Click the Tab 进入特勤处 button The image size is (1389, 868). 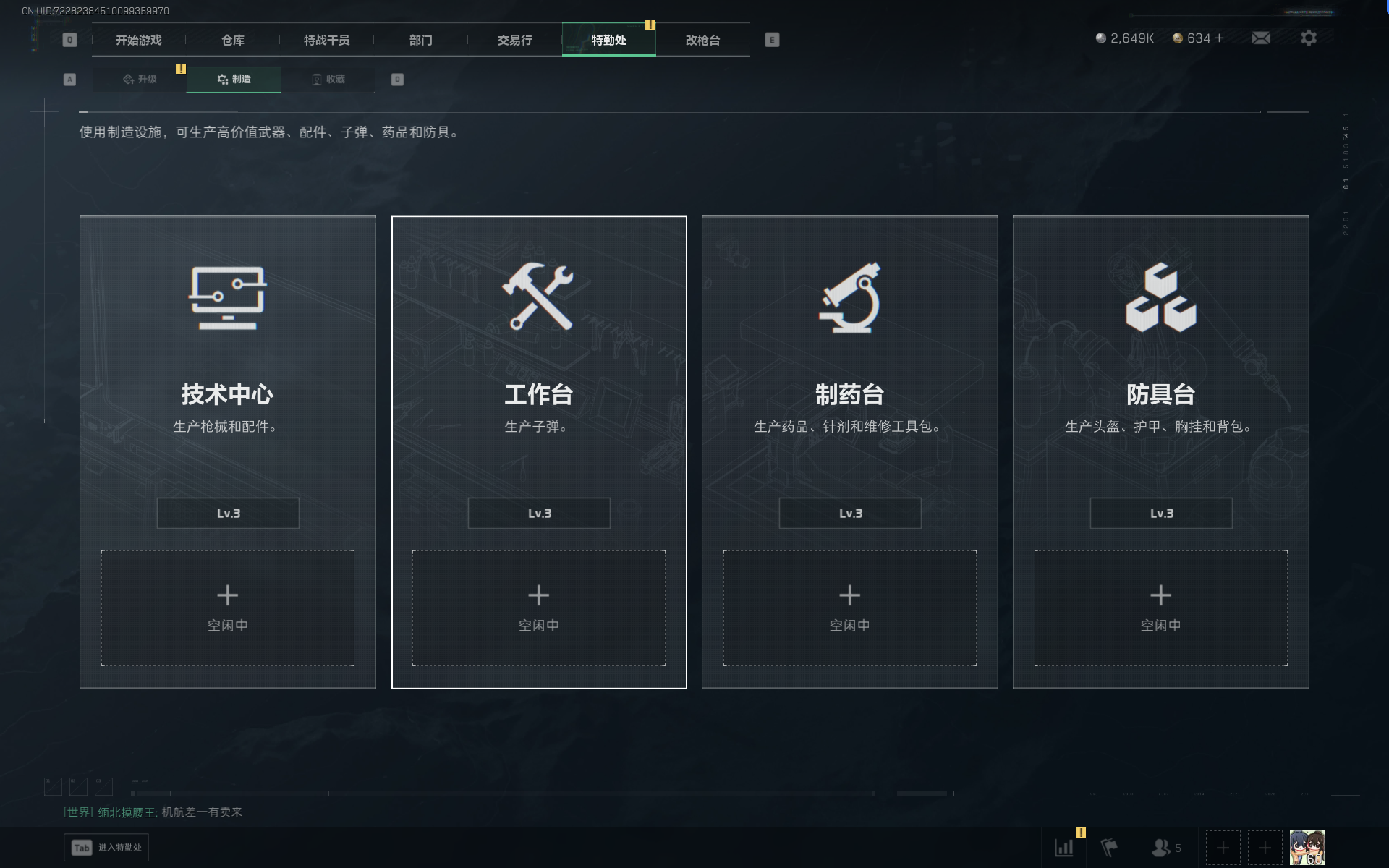point(106,848)
